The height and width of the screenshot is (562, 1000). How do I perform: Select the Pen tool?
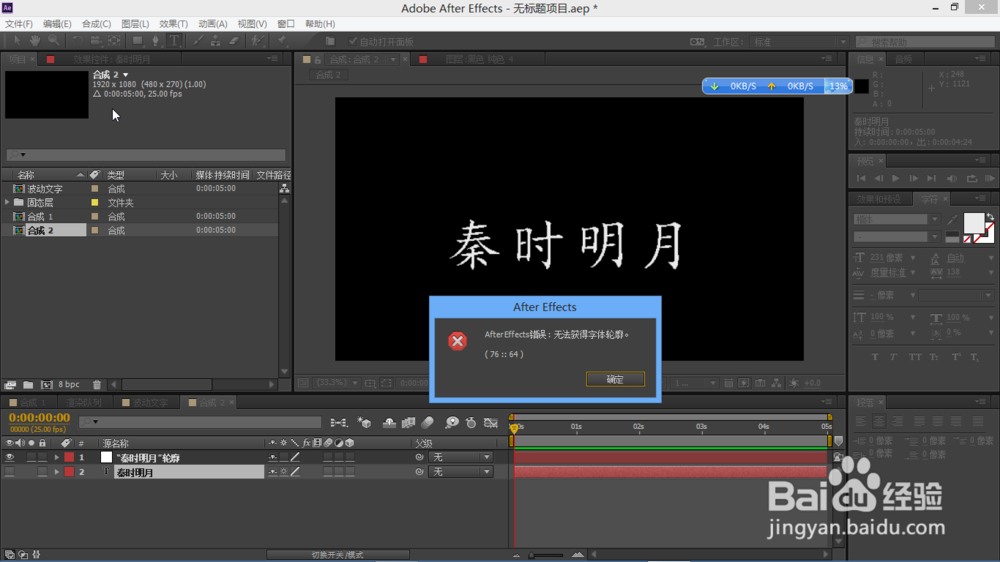[x=156, y=41]
